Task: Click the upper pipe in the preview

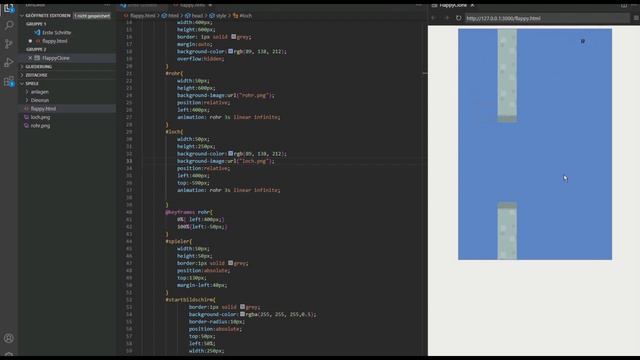Action: pos(507,76)
